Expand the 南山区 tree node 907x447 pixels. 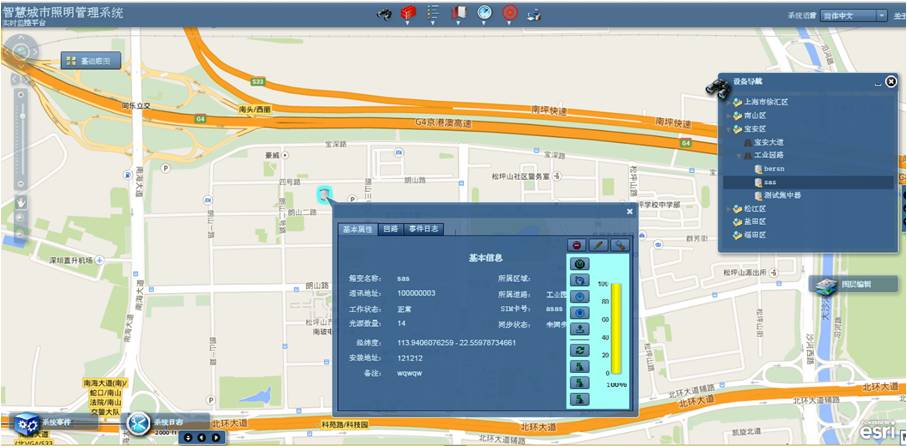coord(728,116)
